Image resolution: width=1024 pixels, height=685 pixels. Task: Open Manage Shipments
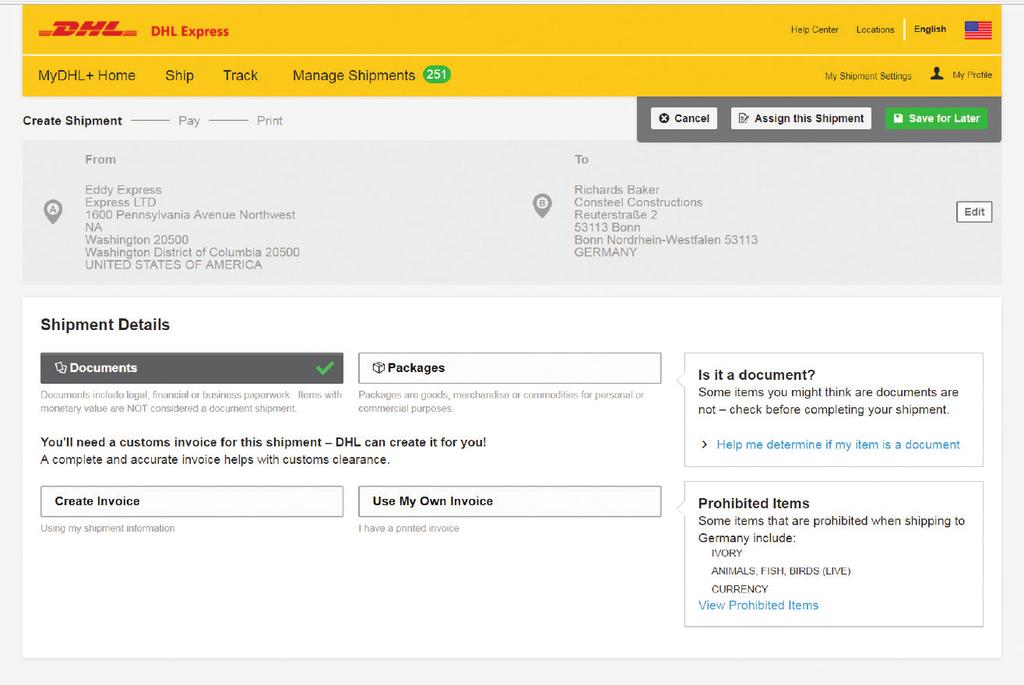tap(354, 75)
